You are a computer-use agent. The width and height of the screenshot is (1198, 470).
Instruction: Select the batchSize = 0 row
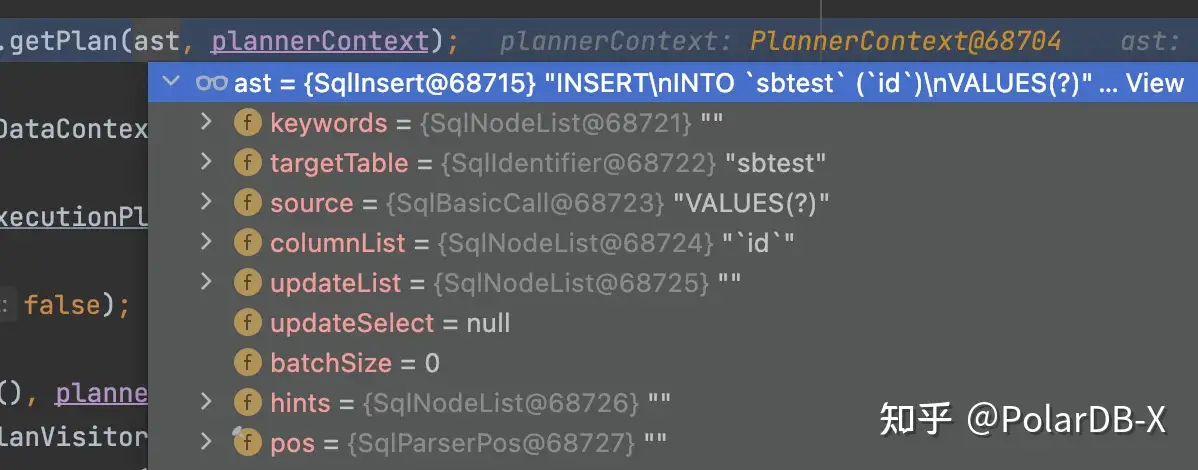[355, 363]
